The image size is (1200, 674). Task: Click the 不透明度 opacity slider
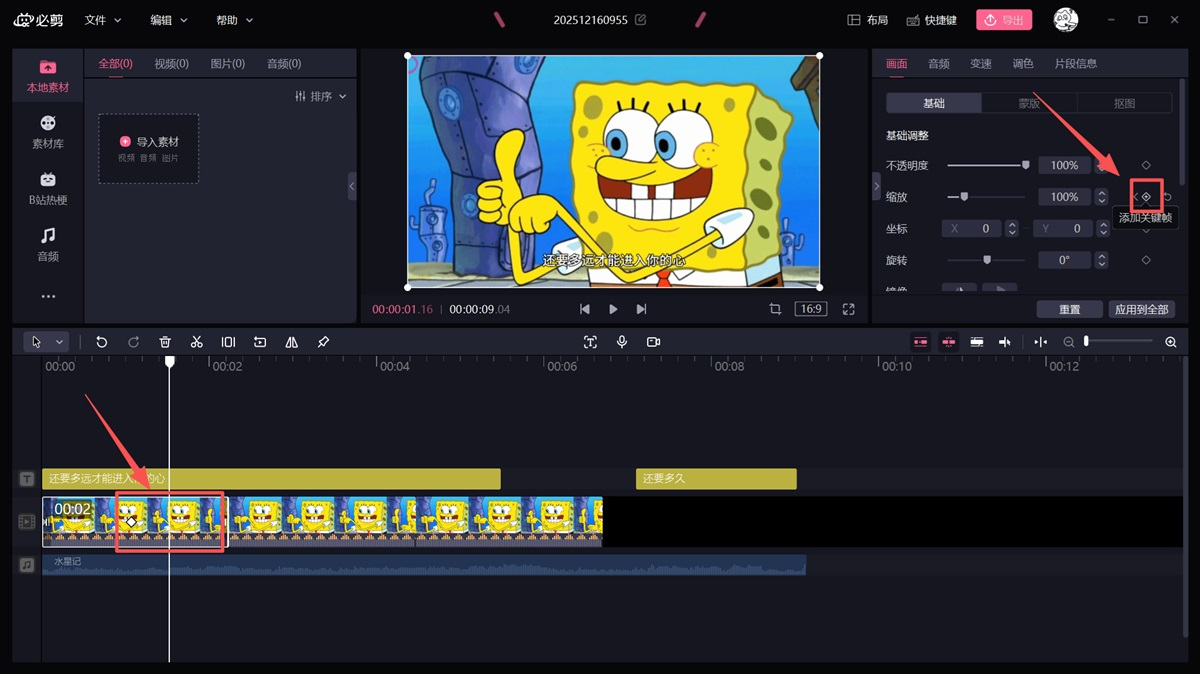(987, 165)
